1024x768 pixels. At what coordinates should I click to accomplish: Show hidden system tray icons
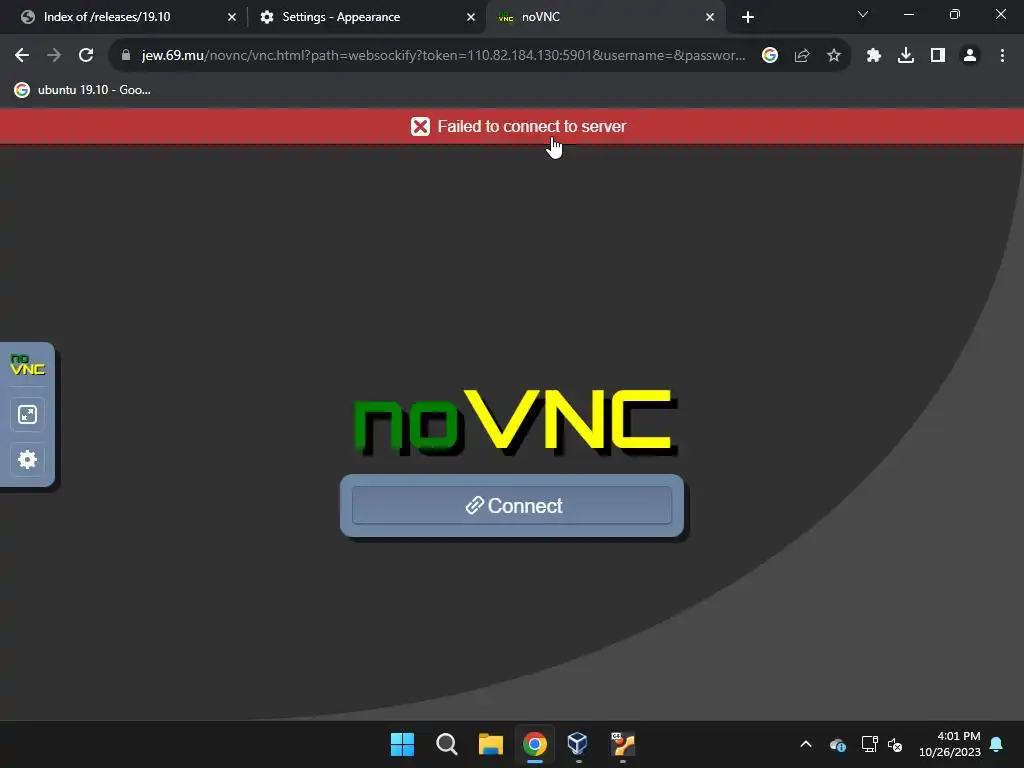pyautogui.click(x=806, y=744)
